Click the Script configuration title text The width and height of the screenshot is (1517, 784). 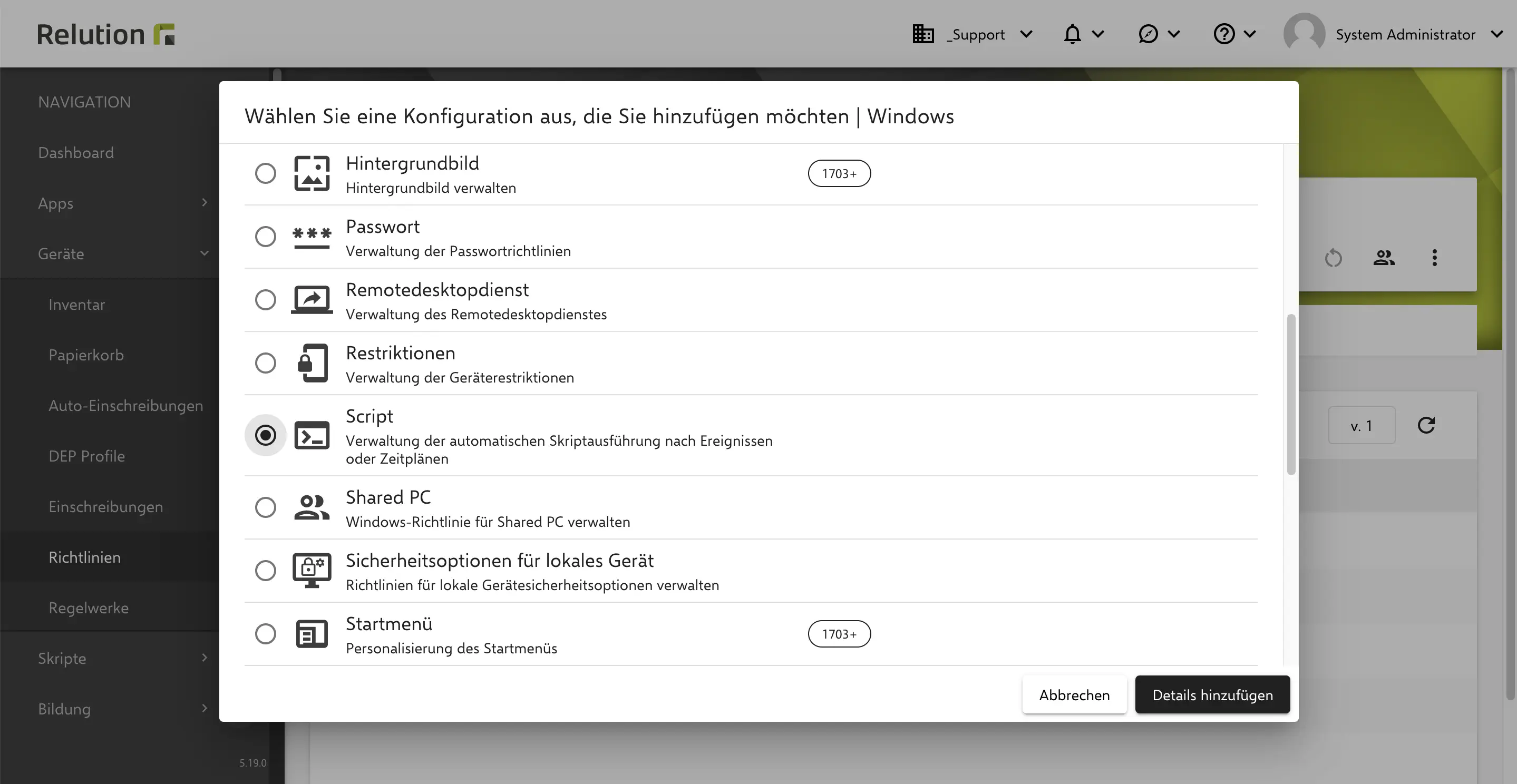click(x=369, y=417)
